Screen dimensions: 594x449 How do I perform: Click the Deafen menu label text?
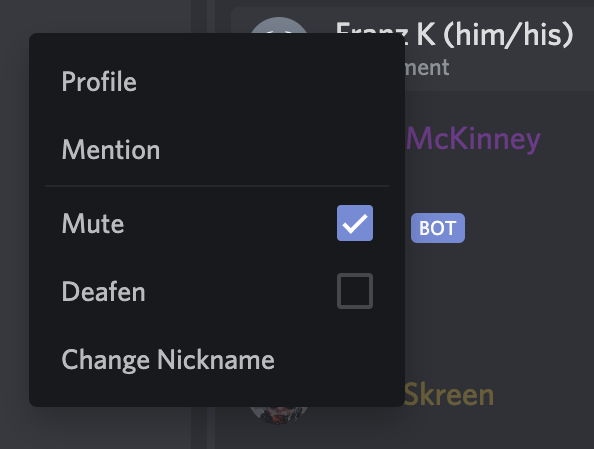pos(103,291)
